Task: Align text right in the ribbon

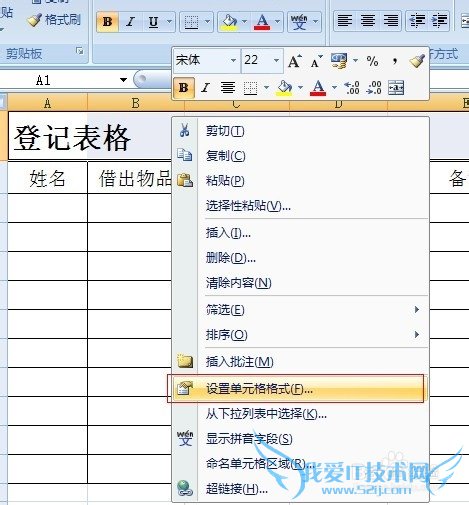Action: pyautogui.click(x=390, y=21)
